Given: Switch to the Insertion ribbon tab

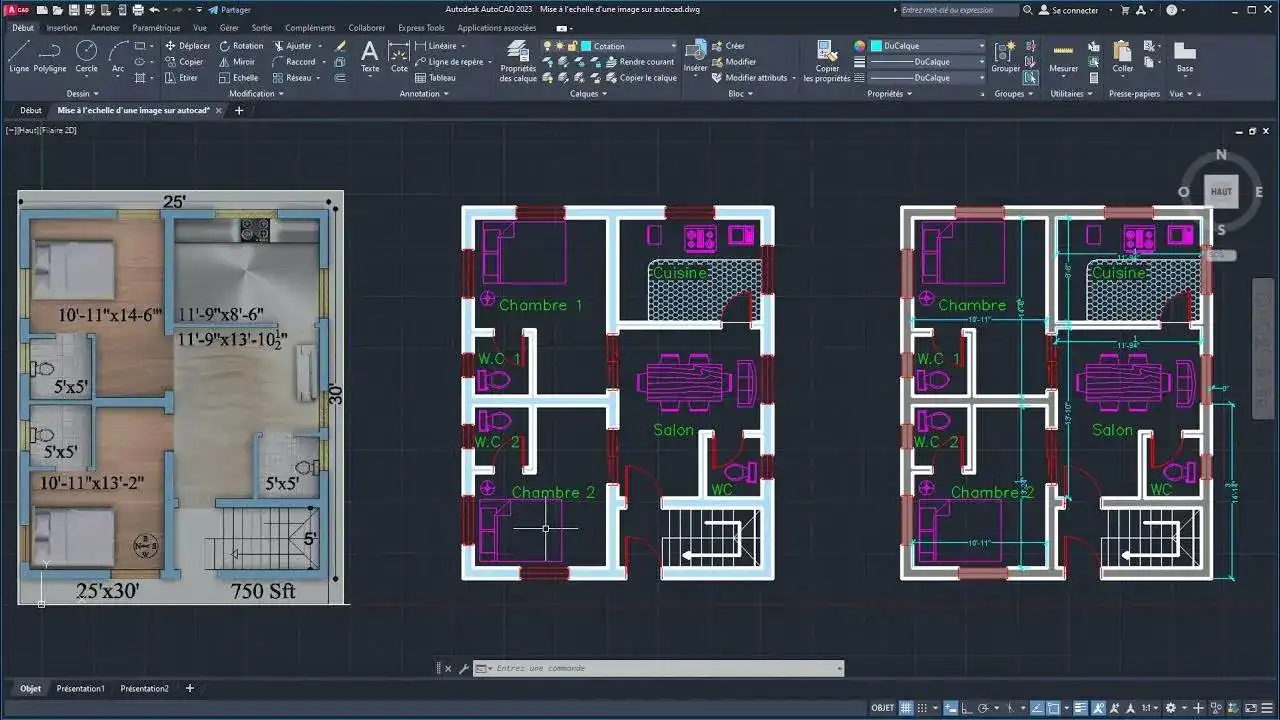Looking at the screenshot, I should click(61, 27).
